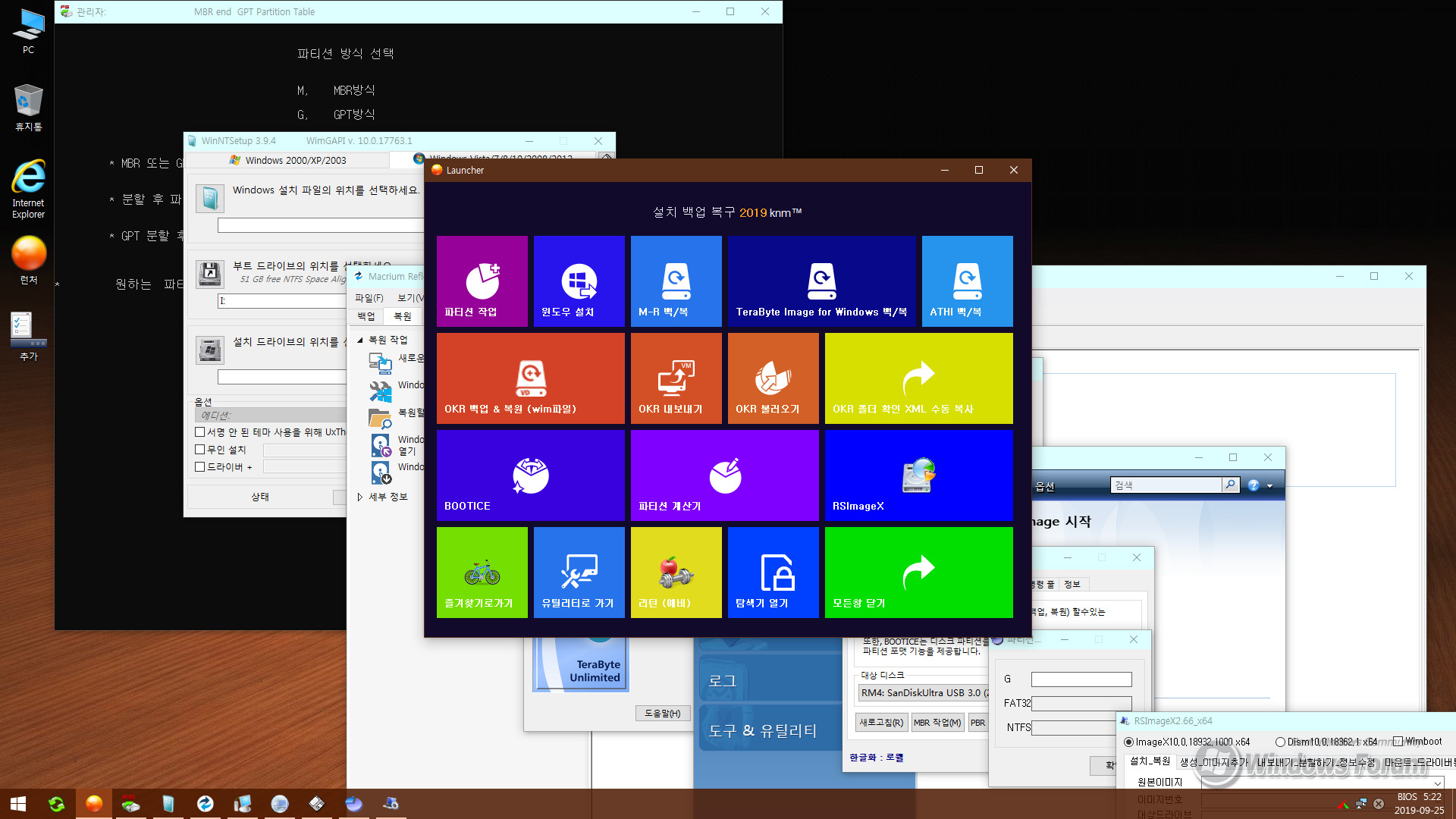Open the 추가 desktop shortcut
Screen dimensions: 1456x819
click(28, 336)
